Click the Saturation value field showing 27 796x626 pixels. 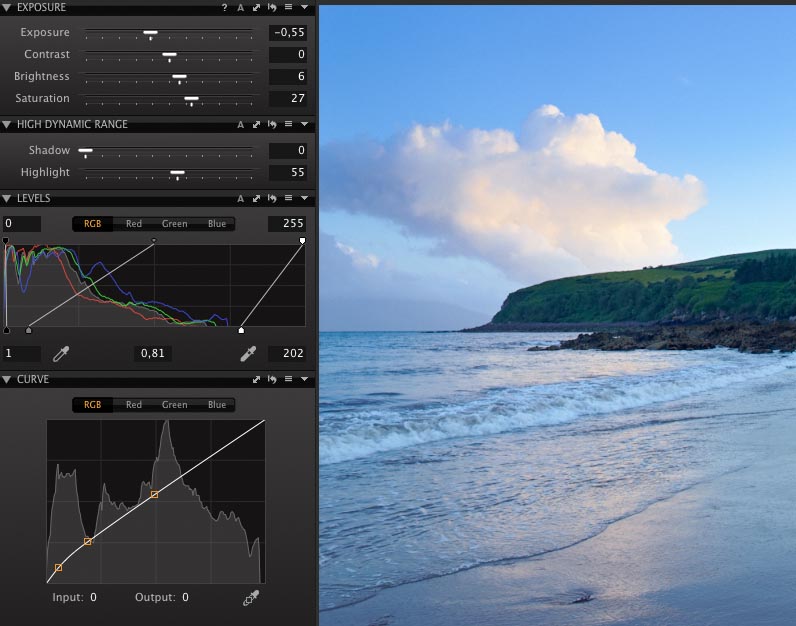click(x=288, y=98)
